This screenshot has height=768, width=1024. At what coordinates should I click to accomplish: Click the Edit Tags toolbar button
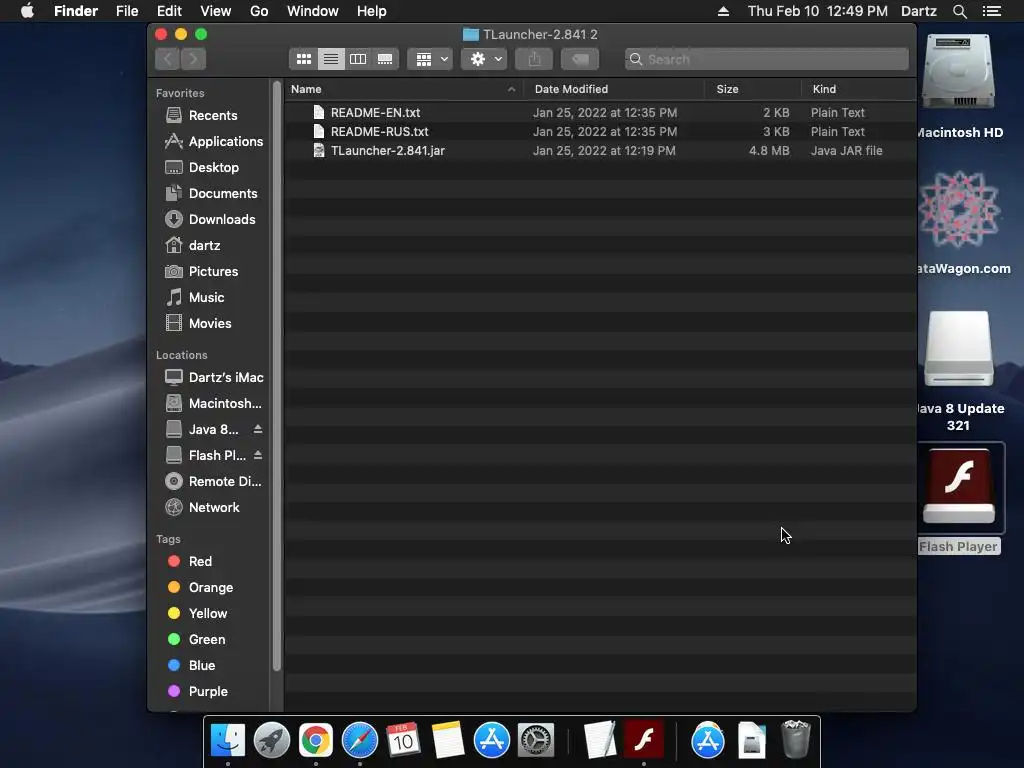(580, 59)
